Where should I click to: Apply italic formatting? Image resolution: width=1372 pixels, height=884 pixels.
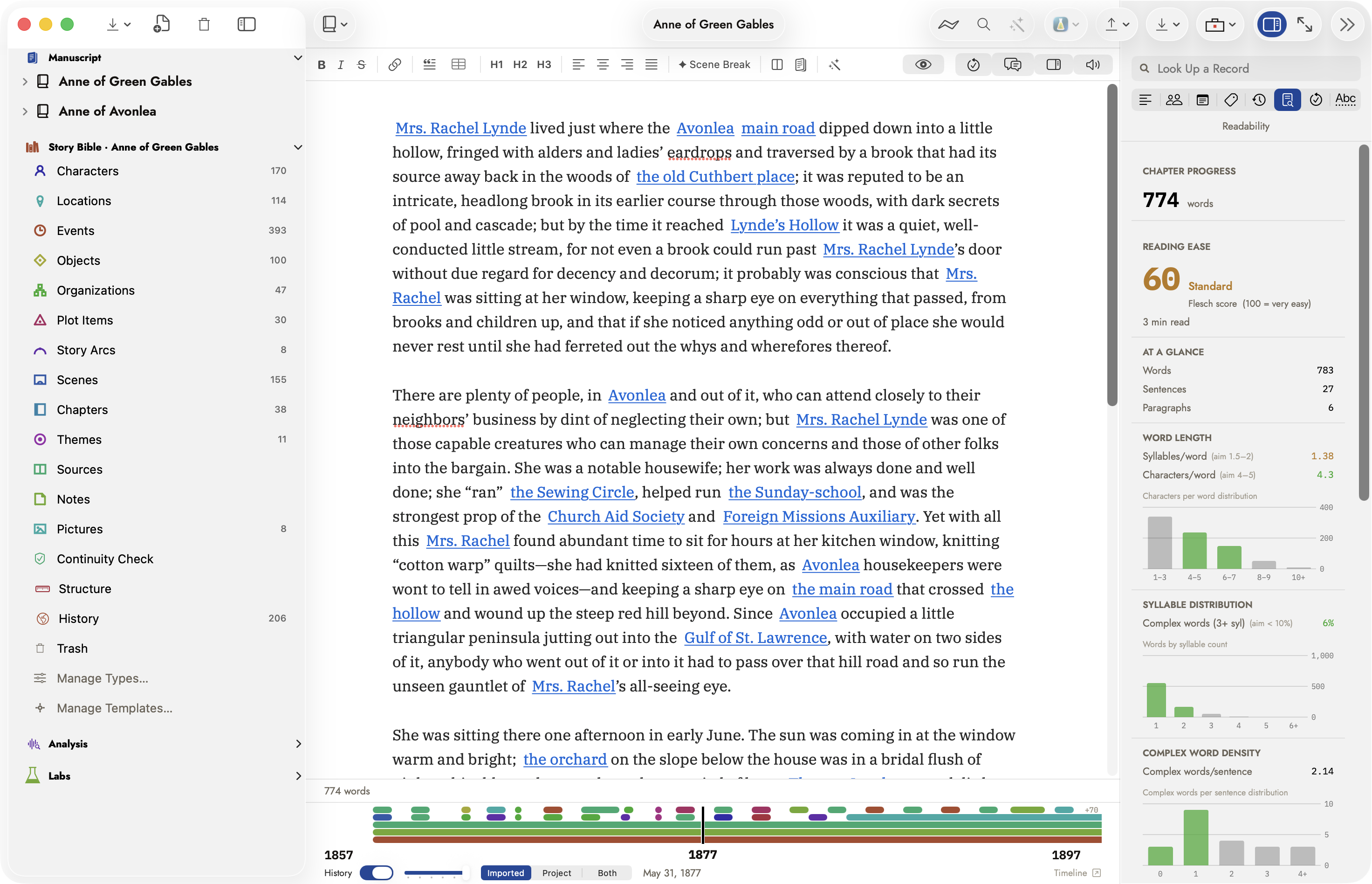point(341,64)
